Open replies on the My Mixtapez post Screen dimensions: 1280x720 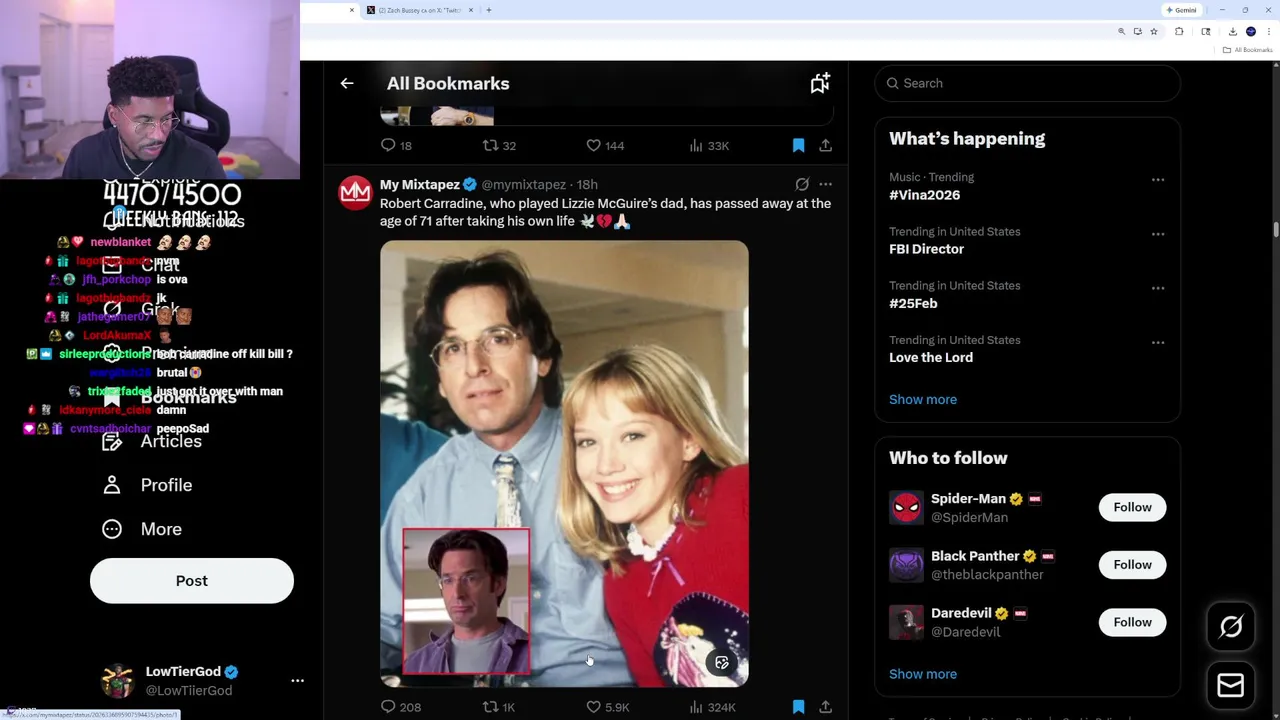(400, 707)
